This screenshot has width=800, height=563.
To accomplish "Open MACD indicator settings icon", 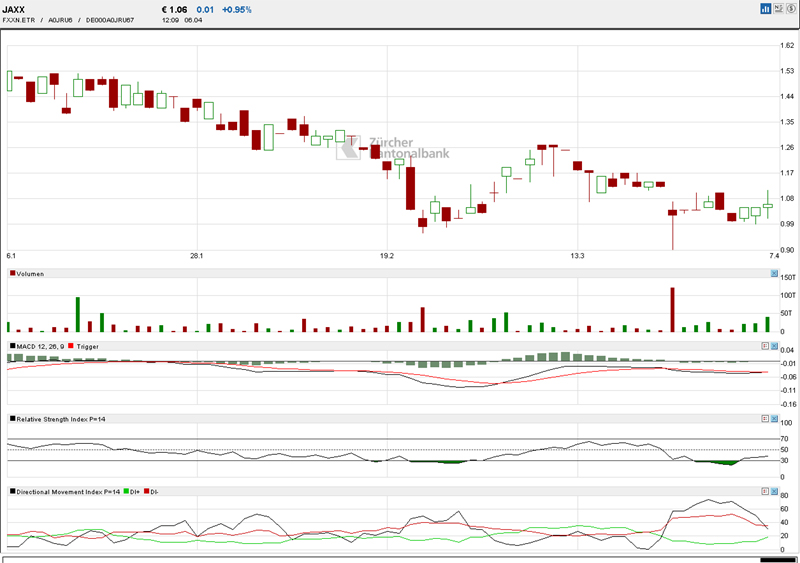I will point(764,346).
